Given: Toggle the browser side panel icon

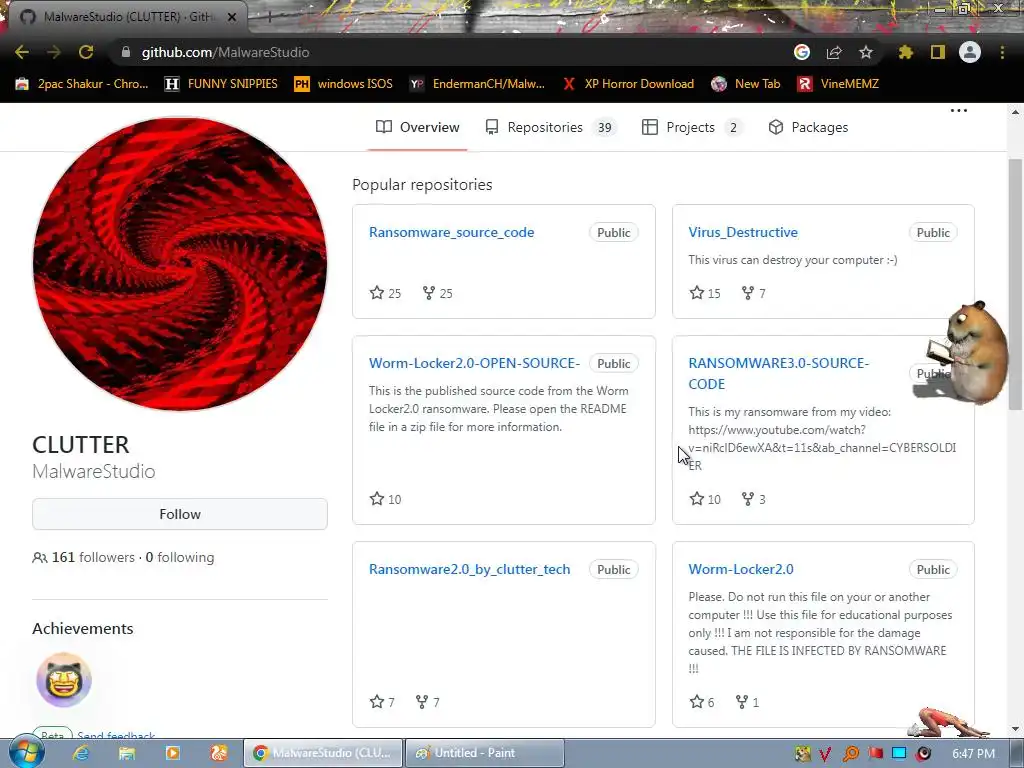Looking at the screenshot, I should pos(938,52).
